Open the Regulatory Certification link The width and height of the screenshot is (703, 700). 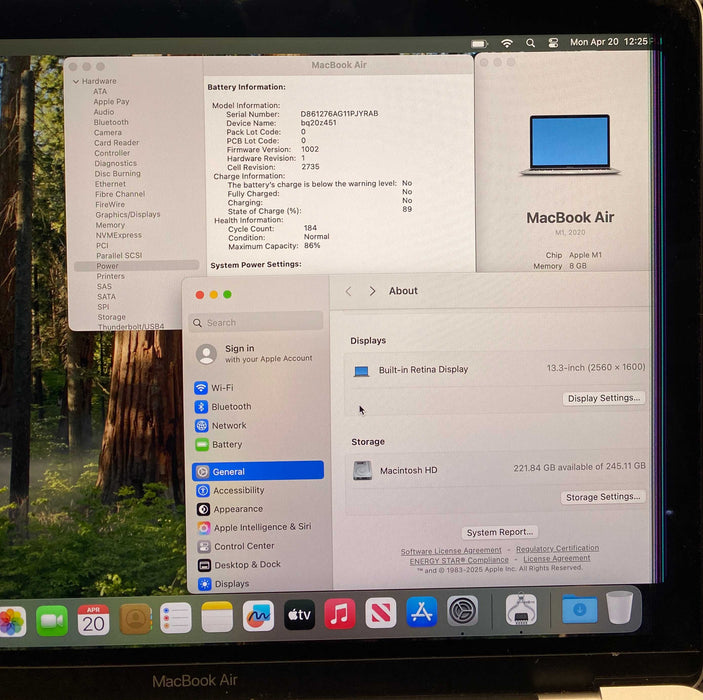coord(557,548)
